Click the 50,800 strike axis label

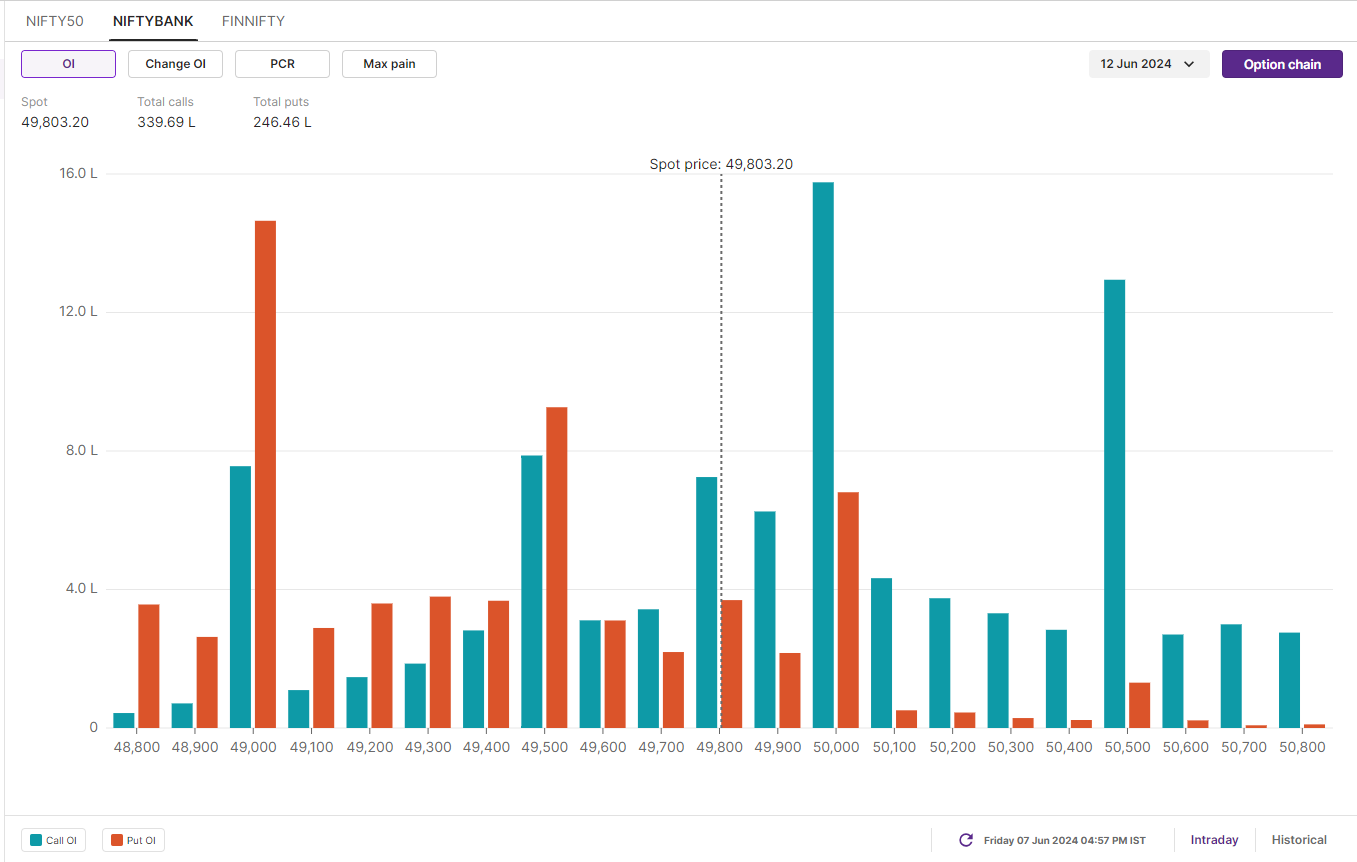[x=1302, y=747]
